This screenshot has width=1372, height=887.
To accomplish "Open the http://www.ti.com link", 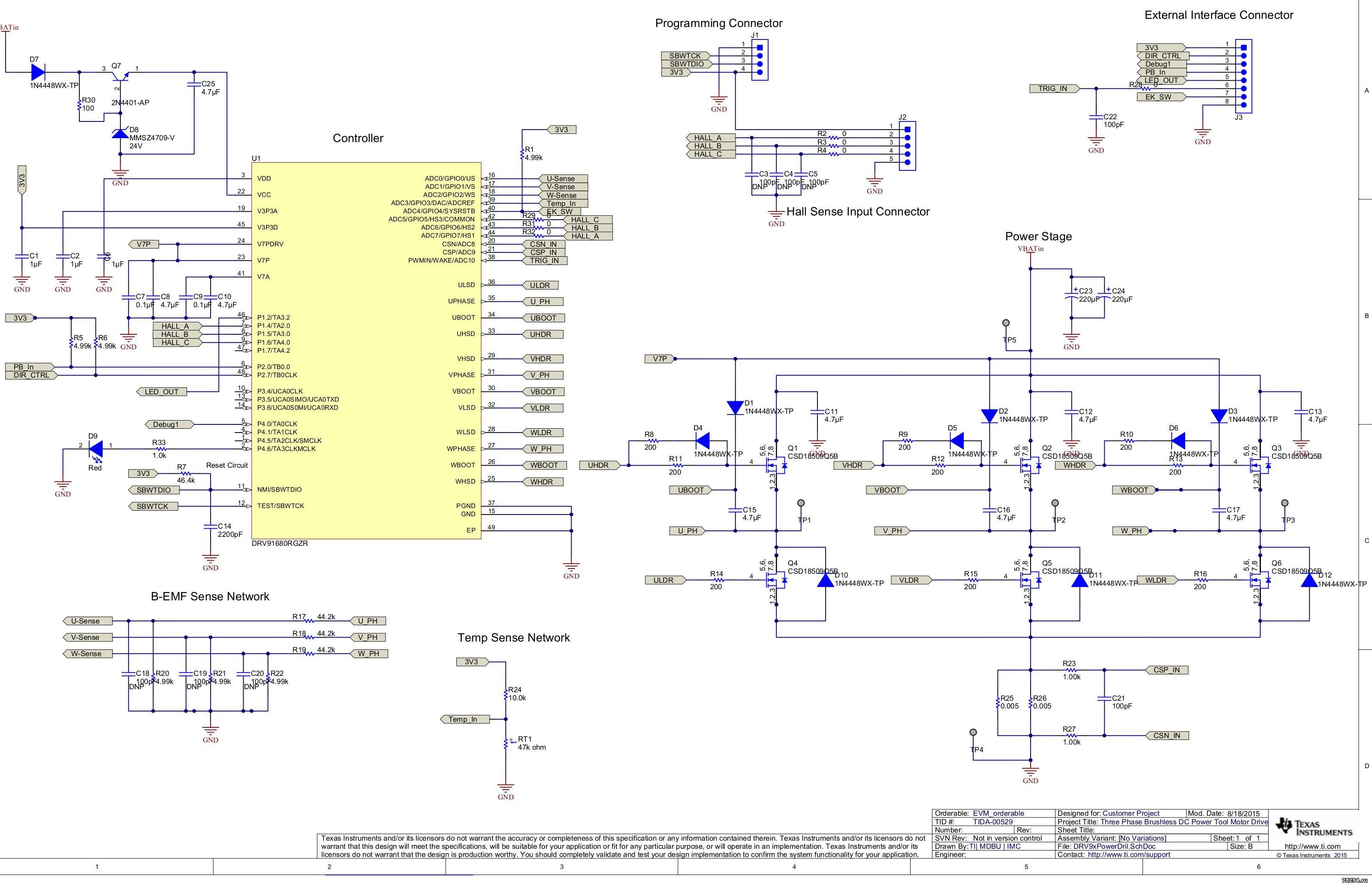I will pyautogui.click(x=1312, y=847).
